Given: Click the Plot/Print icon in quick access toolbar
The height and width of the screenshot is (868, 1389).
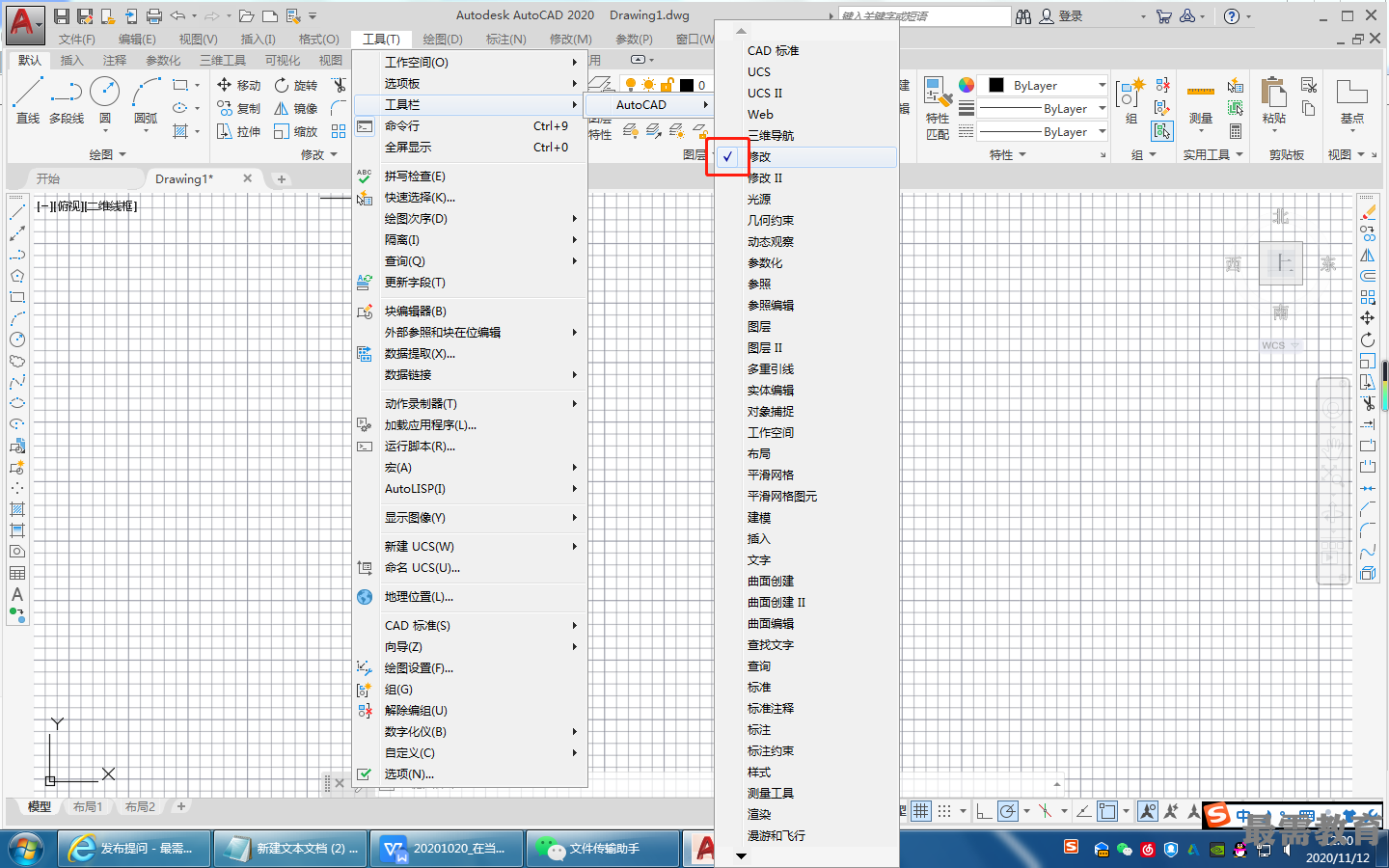Looking at the screenshot, I should (x=154, y=16).
